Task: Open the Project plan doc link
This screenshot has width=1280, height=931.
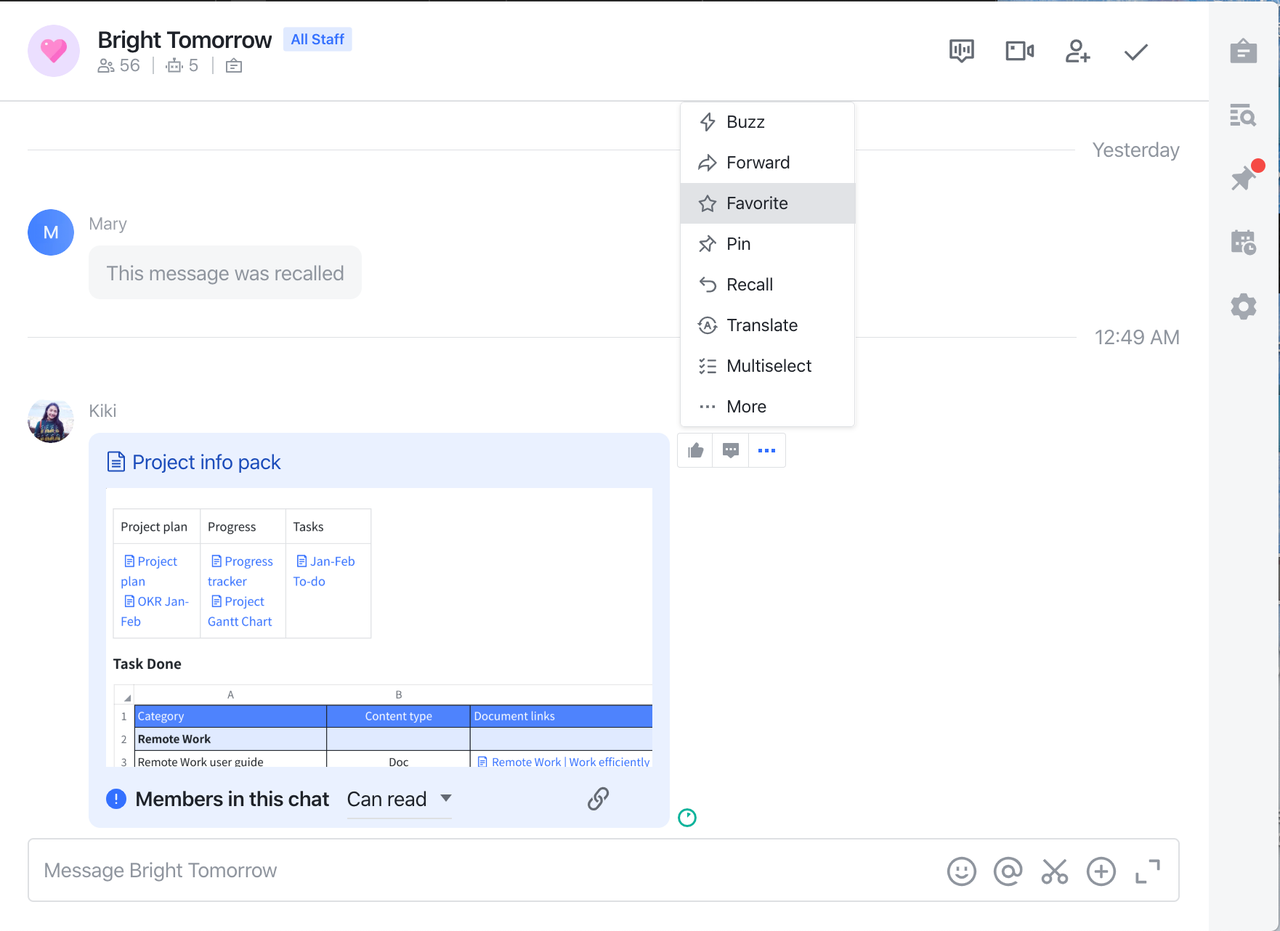Action: point(149,571)
